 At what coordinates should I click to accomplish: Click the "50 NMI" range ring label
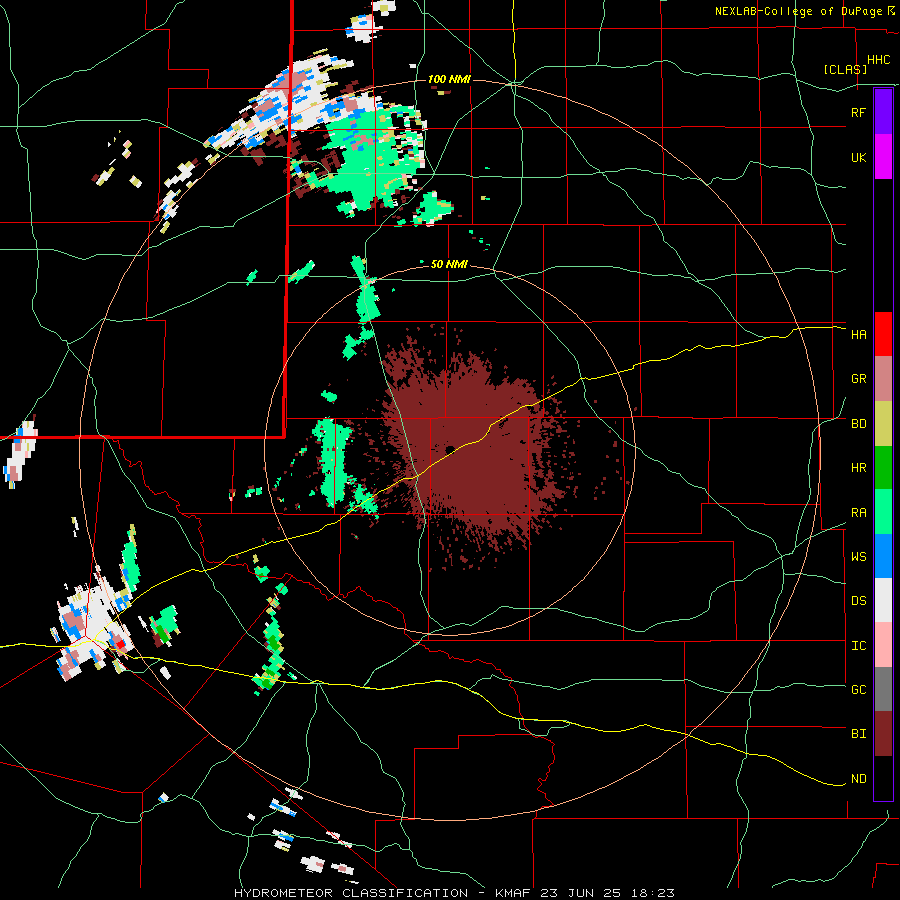[449, 265]
